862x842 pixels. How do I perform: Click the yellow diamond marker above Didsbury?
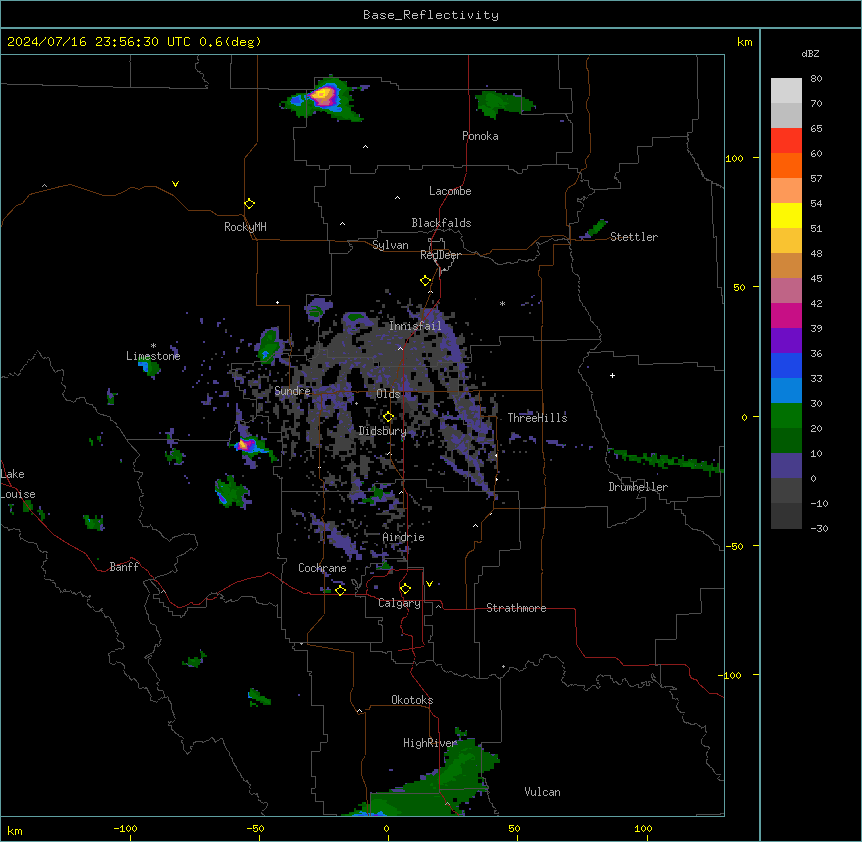pyautogui.click(x=388, y=417)
